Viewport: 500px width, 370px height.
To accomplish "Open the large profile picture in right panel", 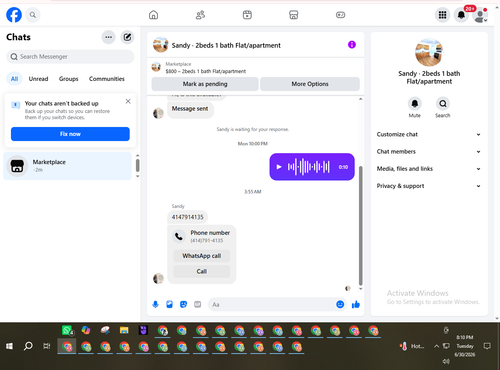I will (x=429, y=52).
